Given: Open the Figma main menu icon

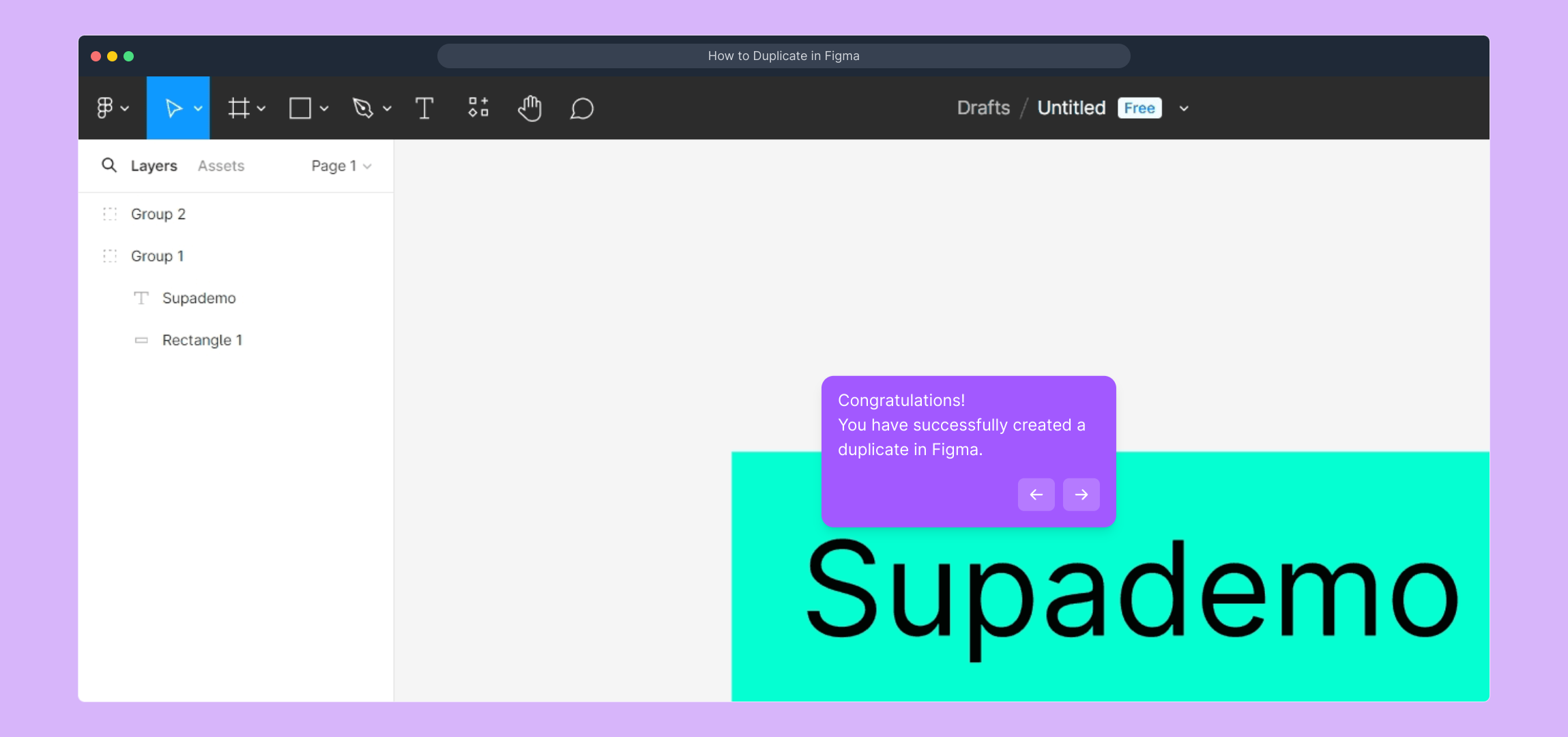Looking at the screenshot, I should [x=105, y=108].
